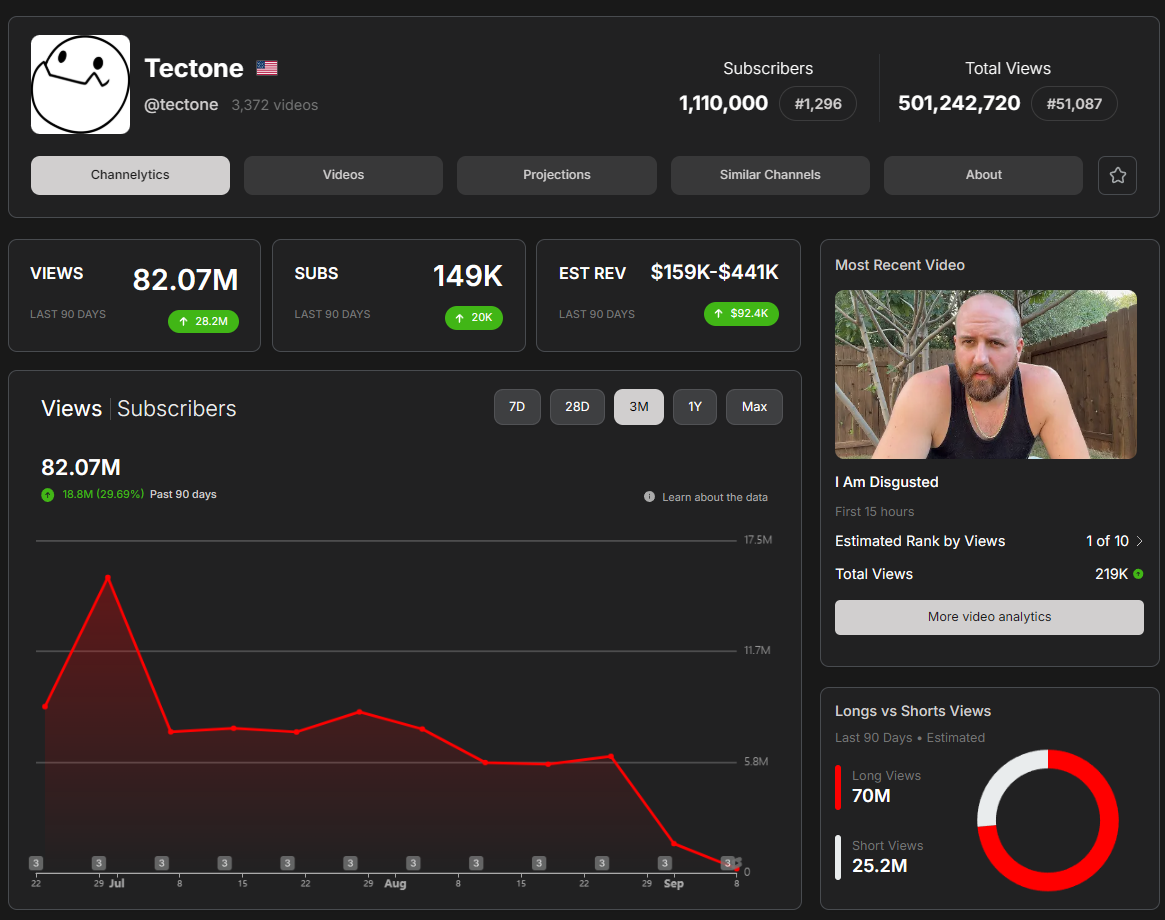This screenshot has height=920, width=1165.
Task: Click the 3,372 videos count text
Action: pyautogui.click(x=275, y=105)
